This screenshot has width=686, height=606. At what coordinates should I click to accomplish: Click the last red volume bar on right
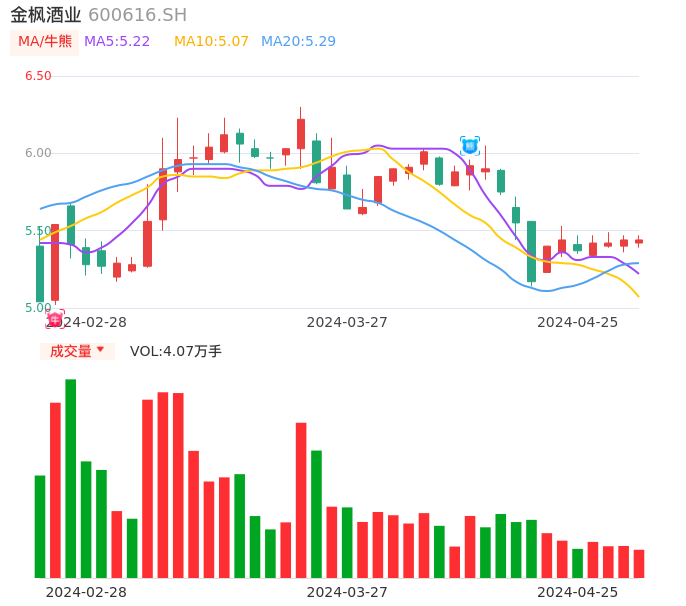click(x=639, y=564)
